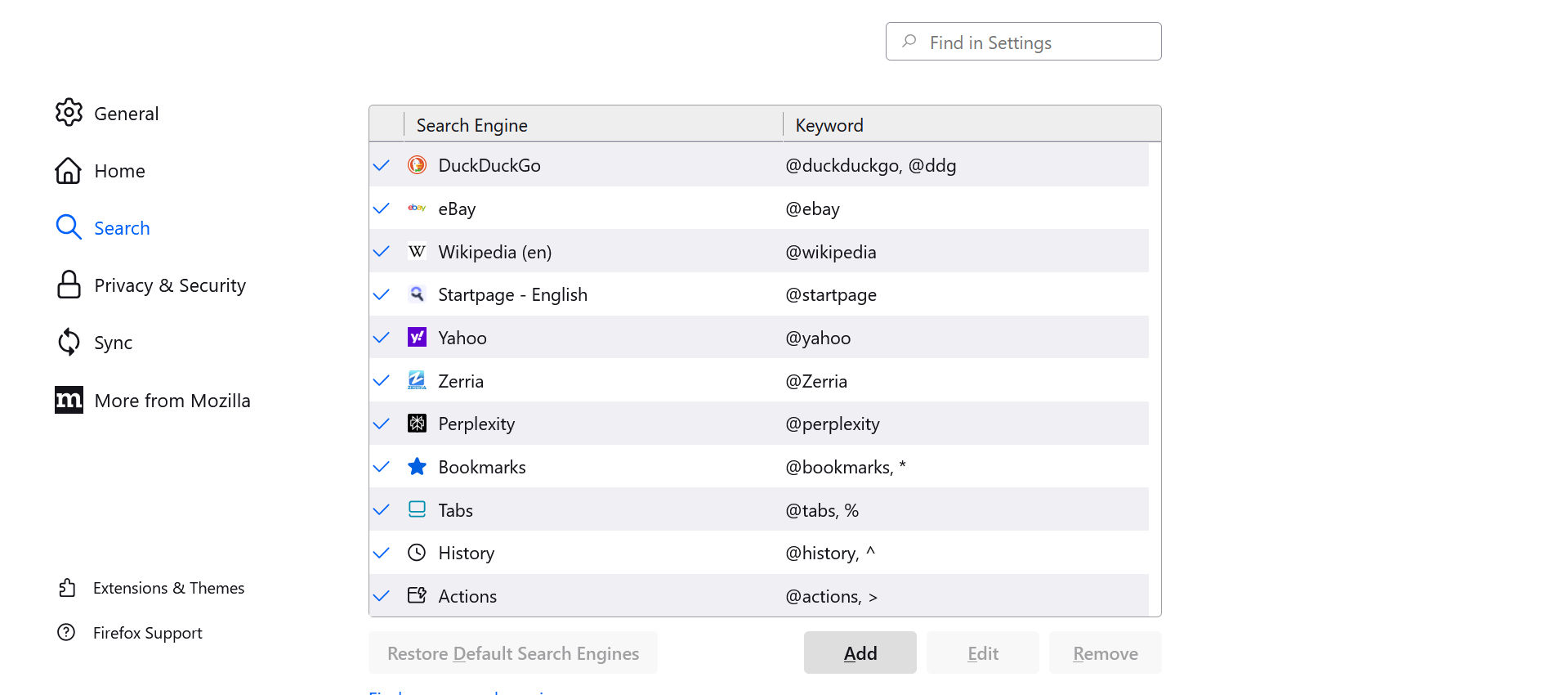The width and height of the screenshot is (1568, 695).
Task: Select the '@tabs, %' keyword cell
Action: [x=822, y=510]
